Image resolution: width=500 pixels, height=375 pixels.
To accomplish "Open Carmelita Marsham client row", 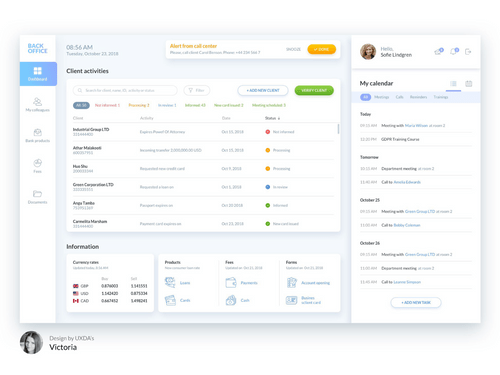I will (x=203, y=224).
